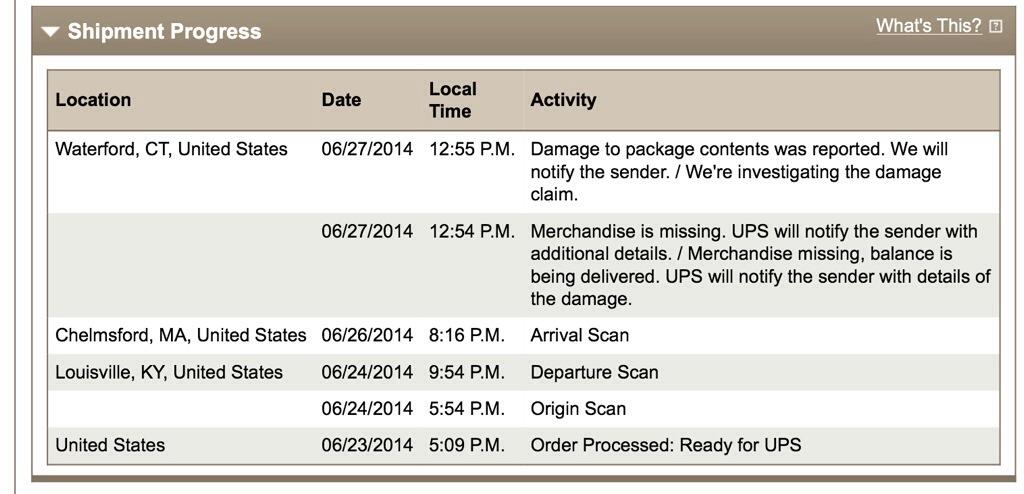Screen dimensions: 1024x494
Task: Click the 8:16 P.M. time cell
Action: coord(467,335)
